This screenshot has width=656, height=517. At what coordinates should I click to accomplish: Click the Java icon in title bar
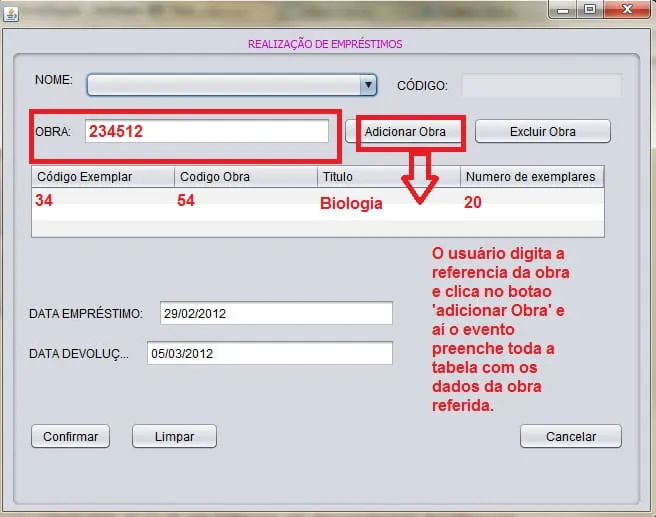coord(11,14)
